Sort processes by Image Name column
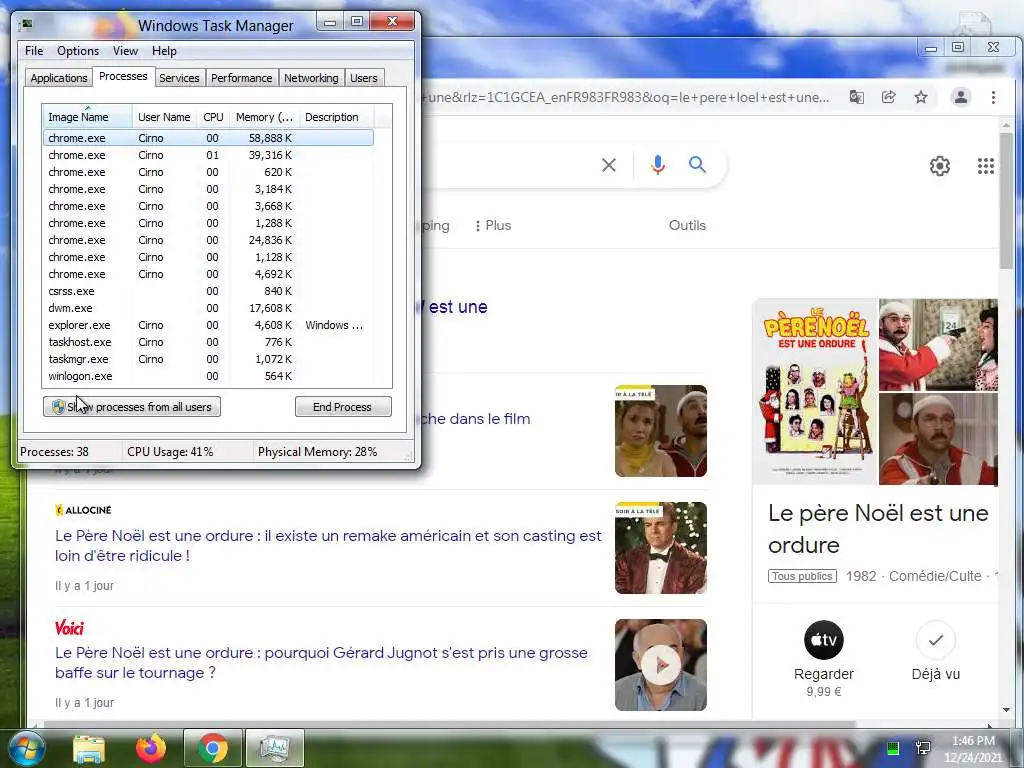This screenshot has height=768, width=1024. [88, 117]
